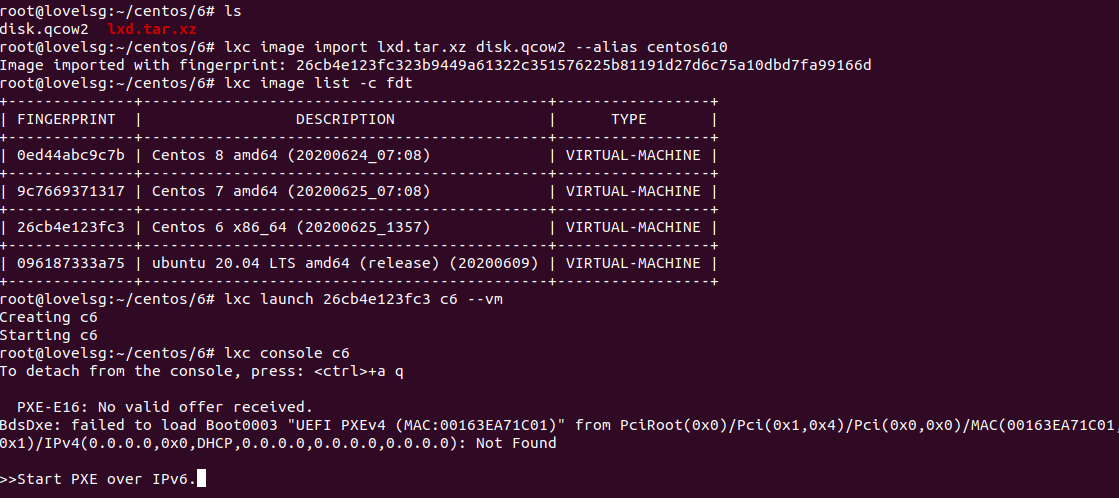Click VIRTUAL-MACHINE in the ubuntu row

click(633, 263)
